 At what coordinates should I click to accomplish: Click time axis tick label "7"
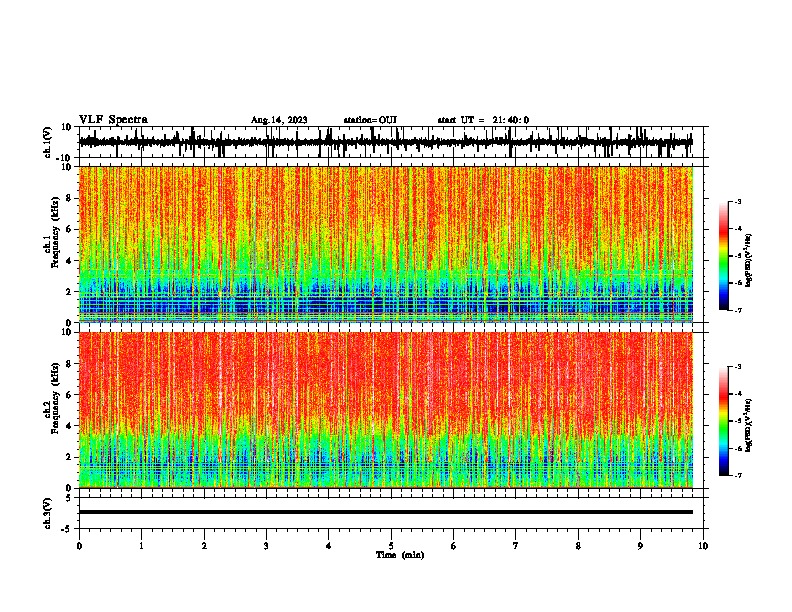point(516,546)
